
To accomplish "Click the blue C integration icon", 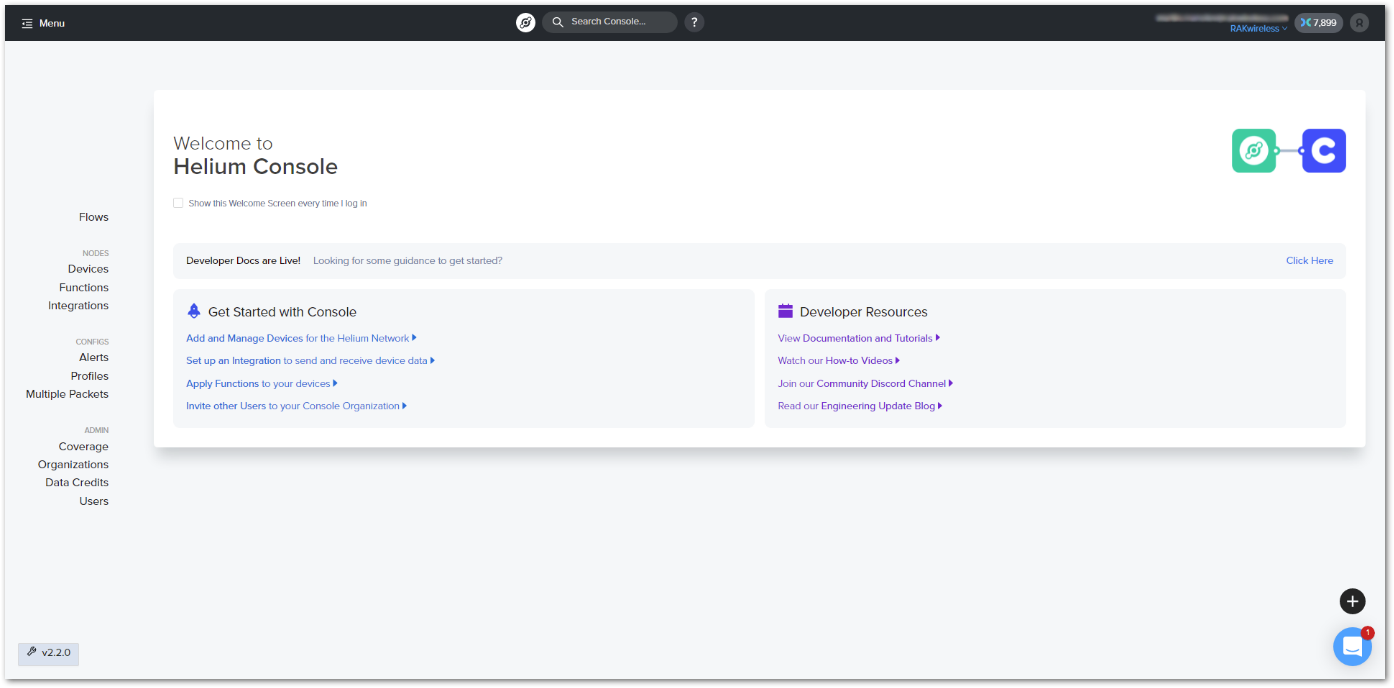I will tap(1323, 151).
